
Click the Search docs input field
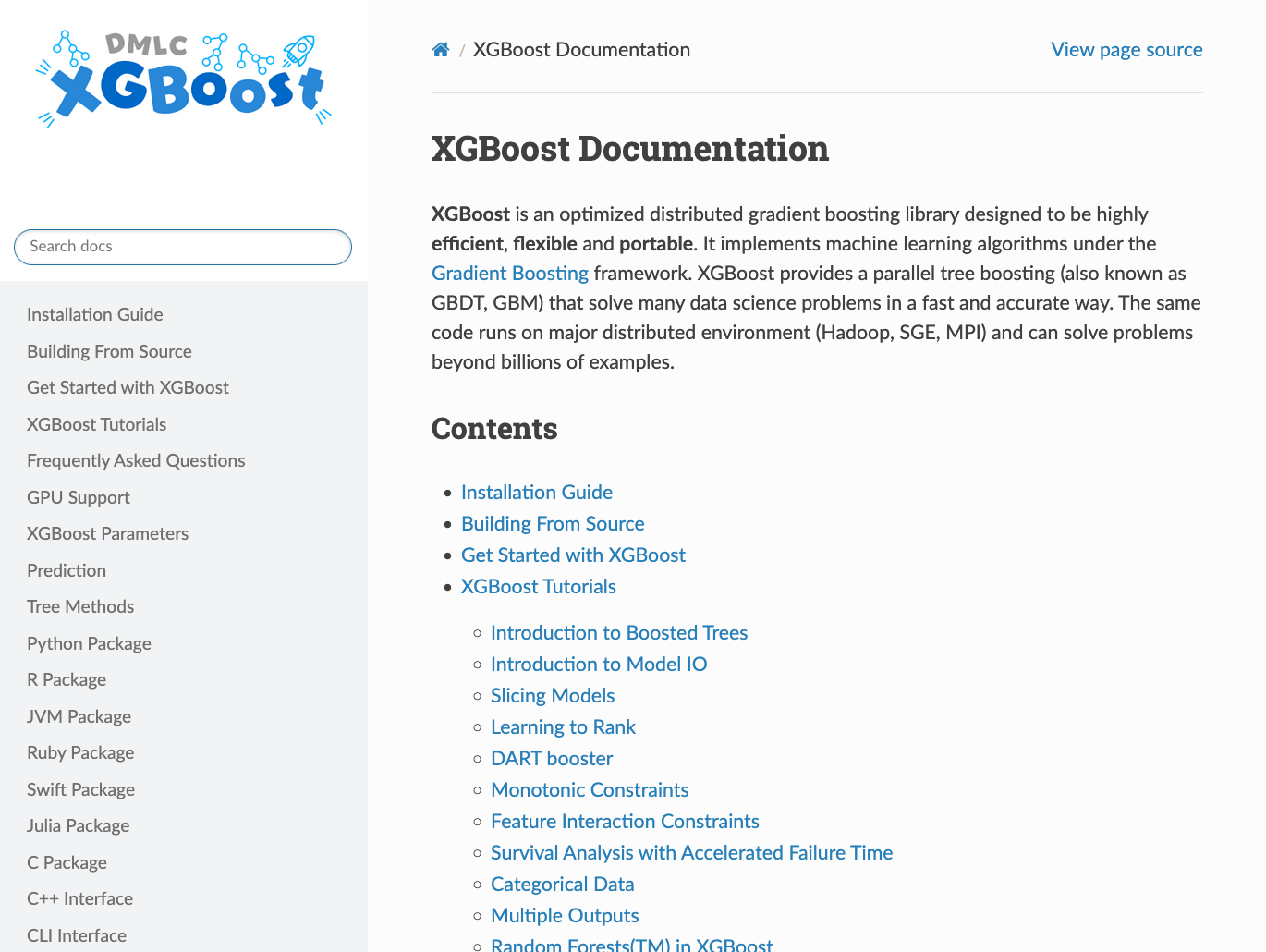(x=183, y=247)
